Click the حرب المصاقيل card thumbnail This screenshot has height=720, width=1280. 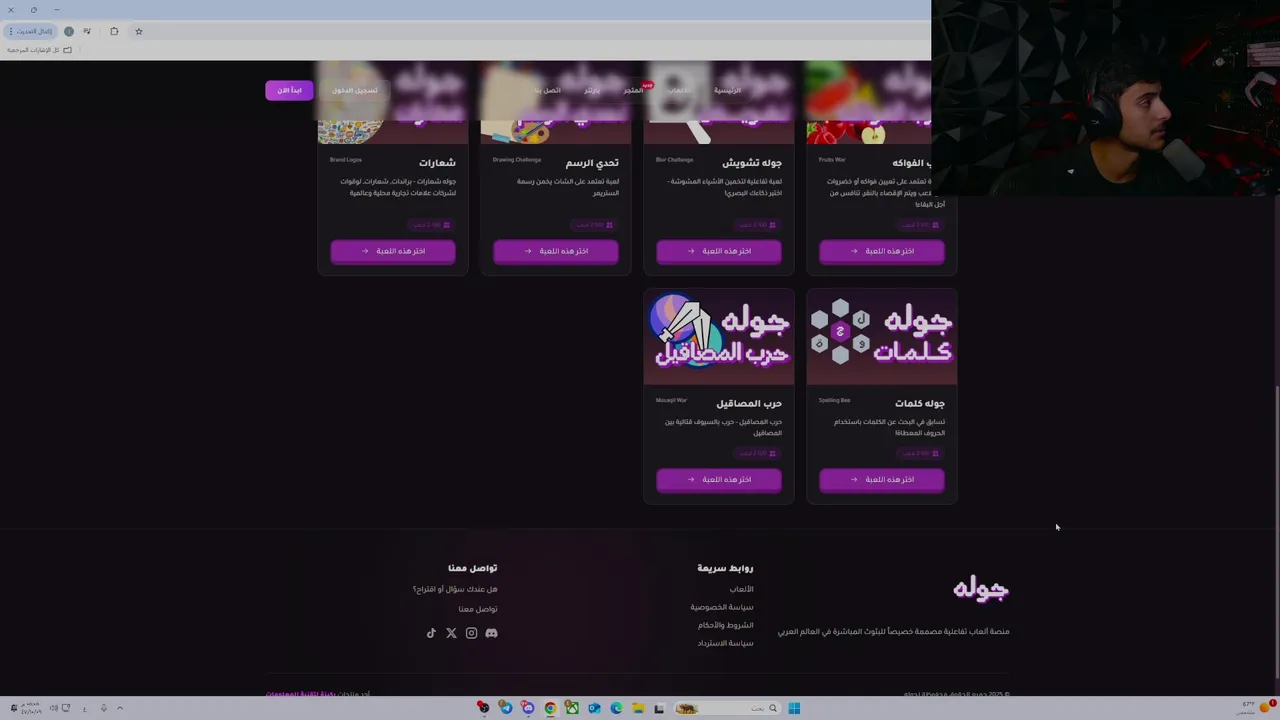click(x=718, y=337)
